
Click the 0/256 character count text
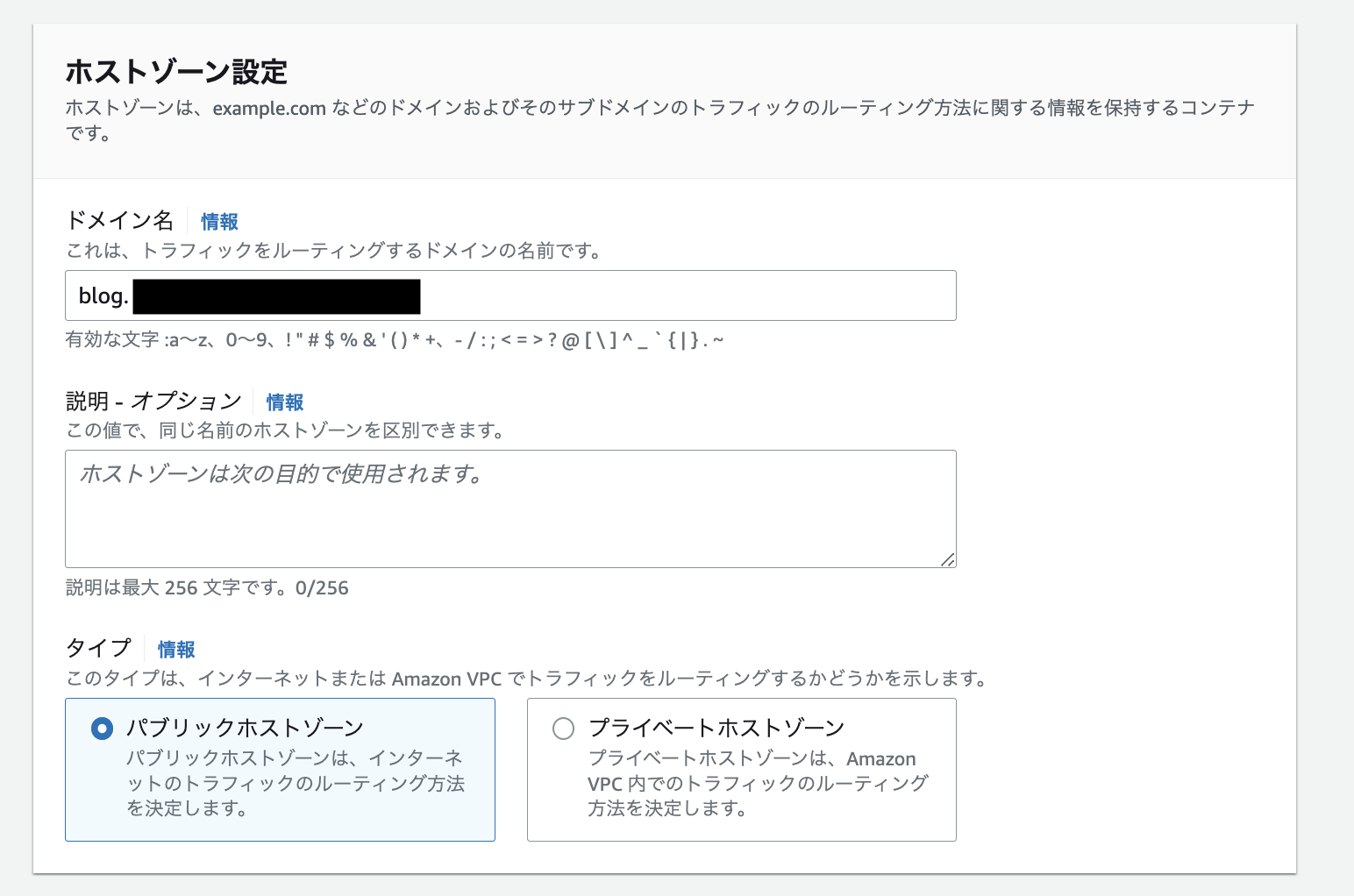point(322,588)
